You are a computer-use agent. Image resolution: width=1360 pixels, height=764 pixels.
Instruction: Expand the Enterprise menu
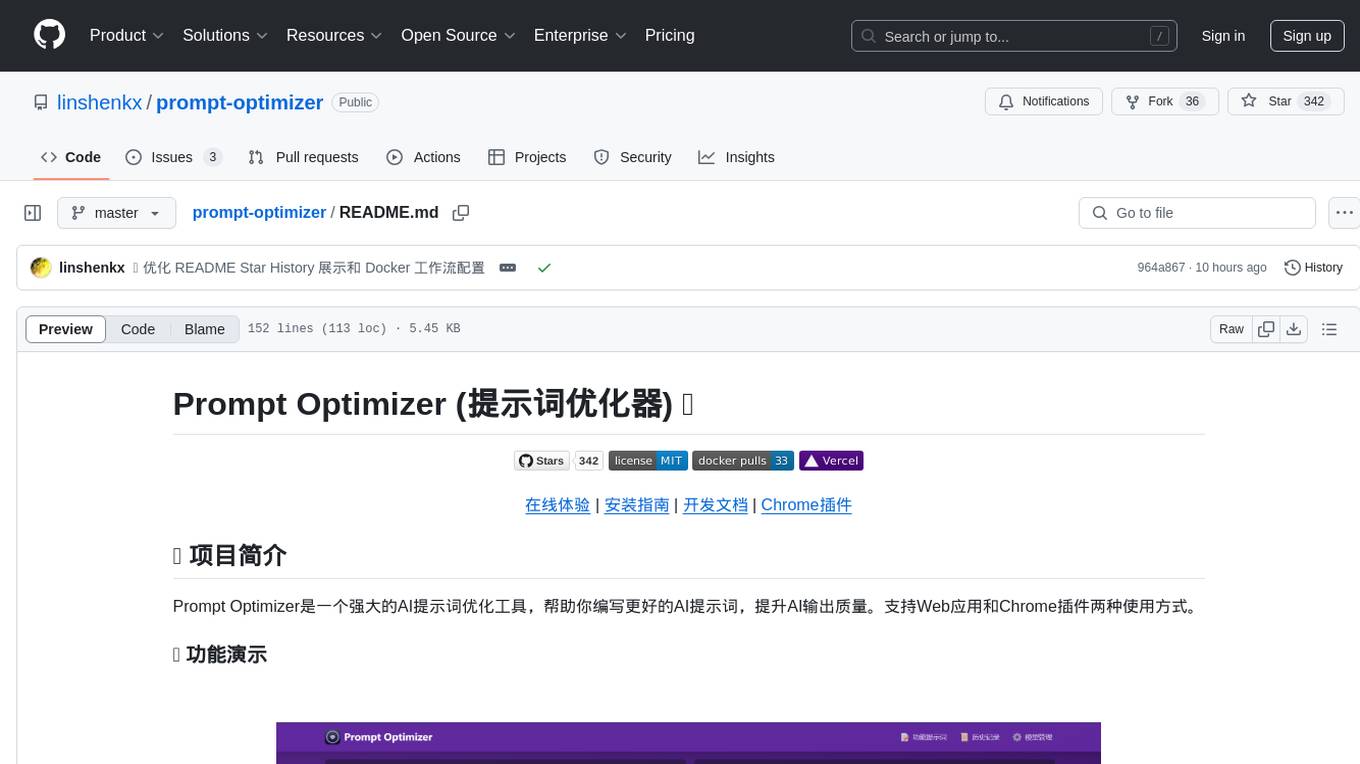(580, 35)
